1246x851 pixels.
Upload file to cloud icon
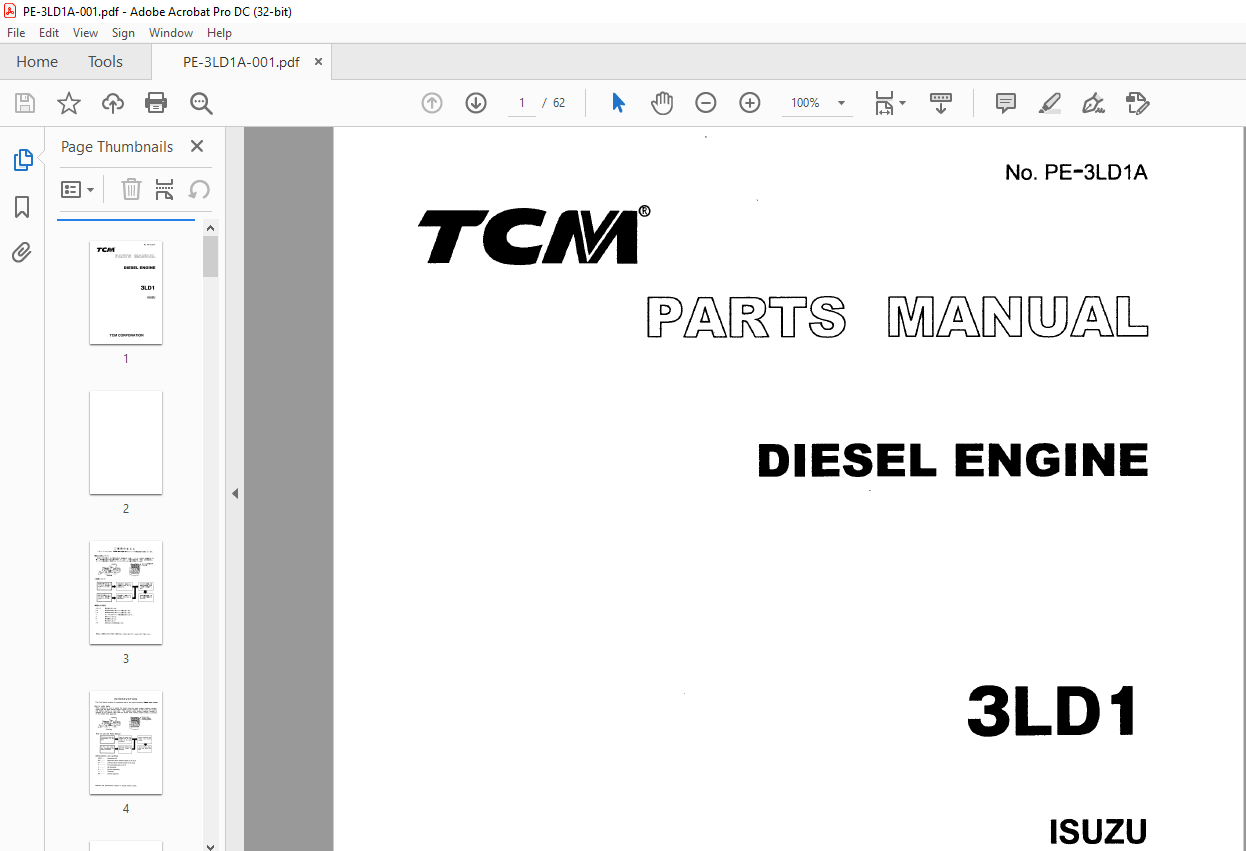tap(113, 103)
